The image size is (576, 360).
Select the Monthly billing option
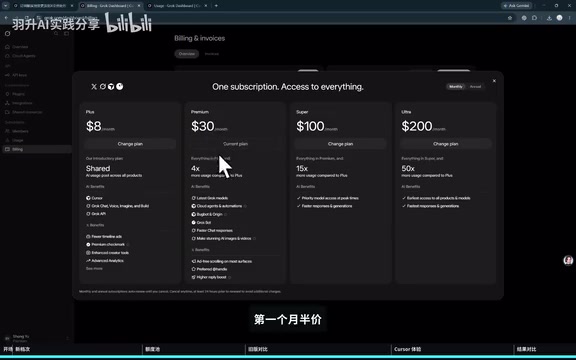[456, 87]
